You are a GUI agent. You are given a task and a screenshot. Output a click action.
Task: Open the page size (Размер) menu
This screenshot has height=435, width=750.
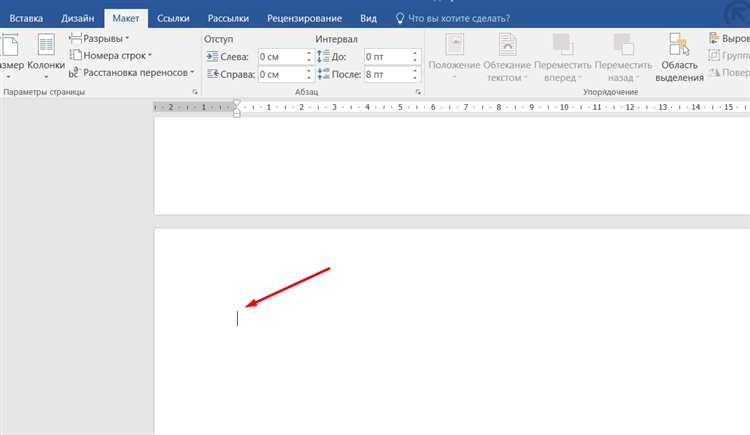pyautogui.click(x=11, y=56)
